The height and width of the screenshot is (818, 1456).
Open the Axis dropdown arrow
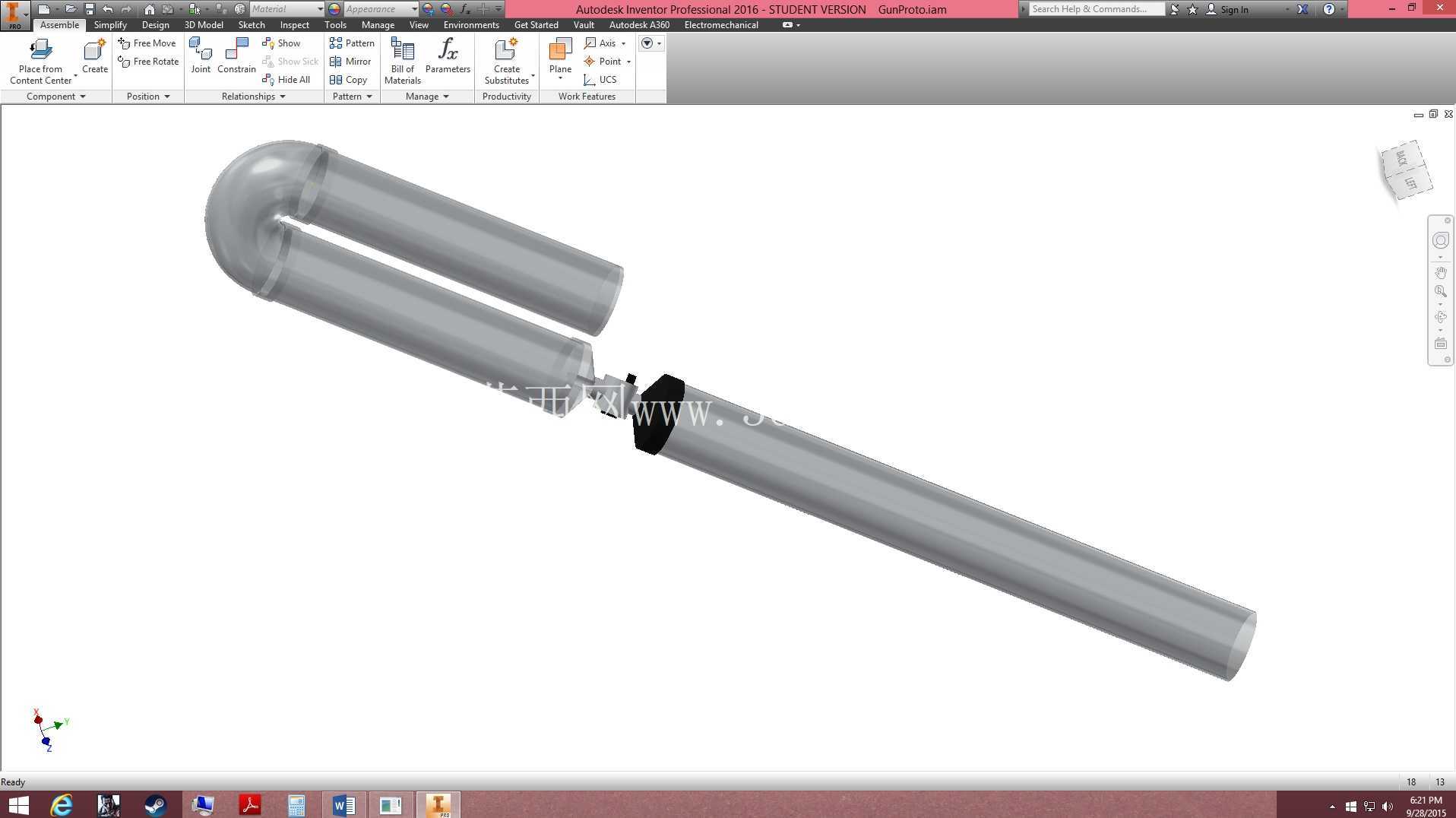click(x=624, y=43)
